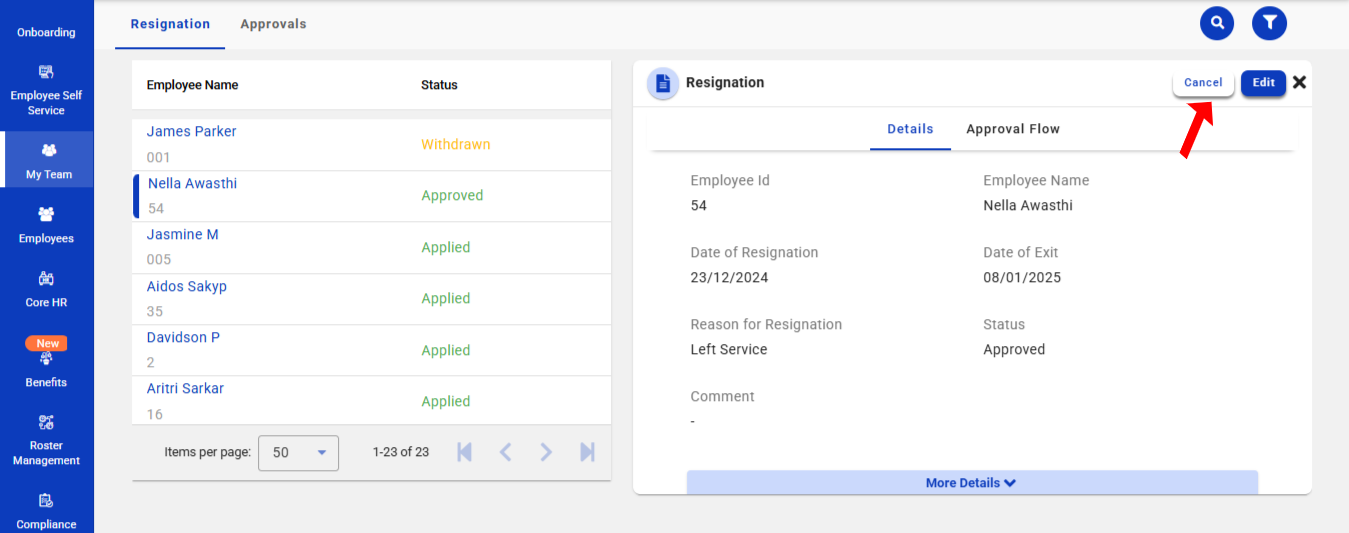
Task: Close the Resignation details panel
Action: 1299,83
